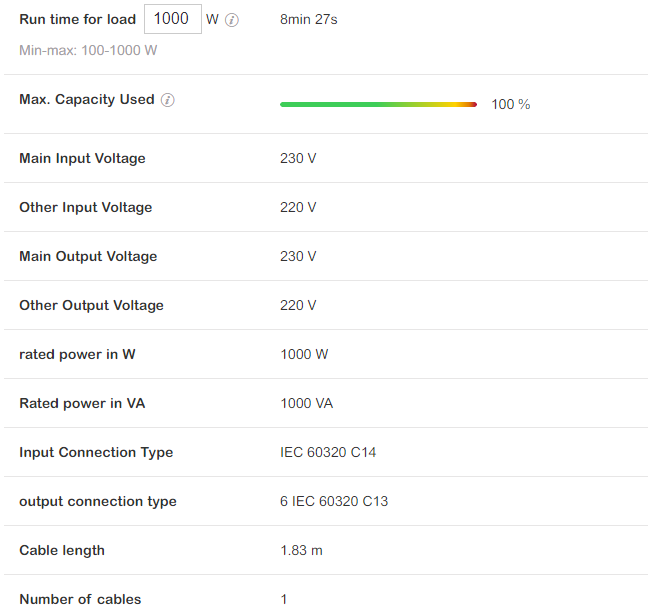Click the 'output connection type' label
Screen dimensions: 648x610
coord(98,501)
